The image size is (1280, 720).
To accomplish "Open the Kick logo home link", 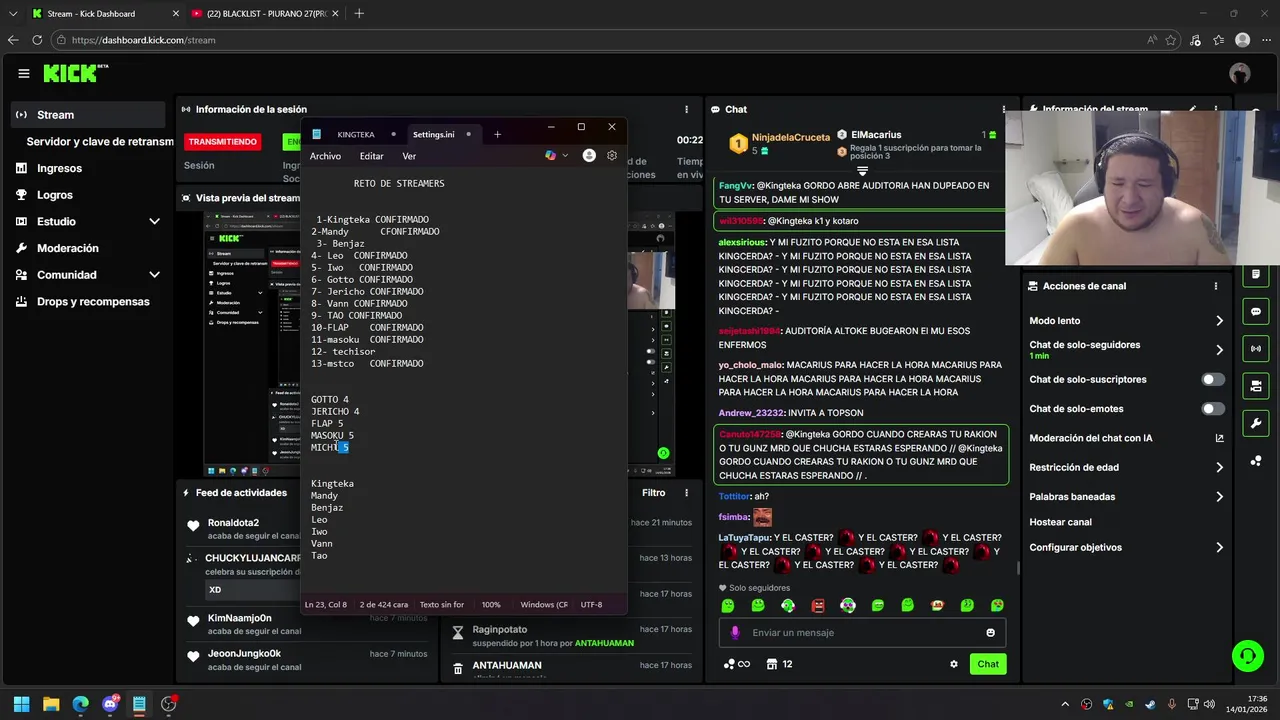I will point(75,73).
